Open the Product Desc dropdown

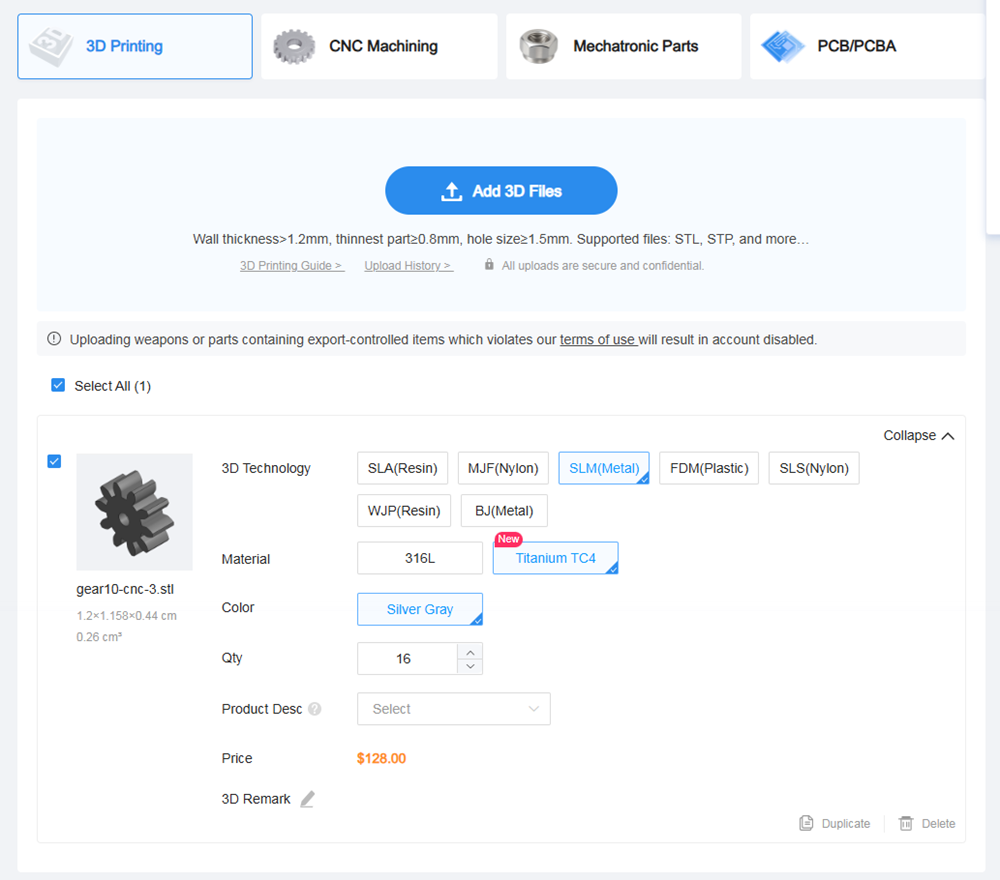tap(453, 708)
